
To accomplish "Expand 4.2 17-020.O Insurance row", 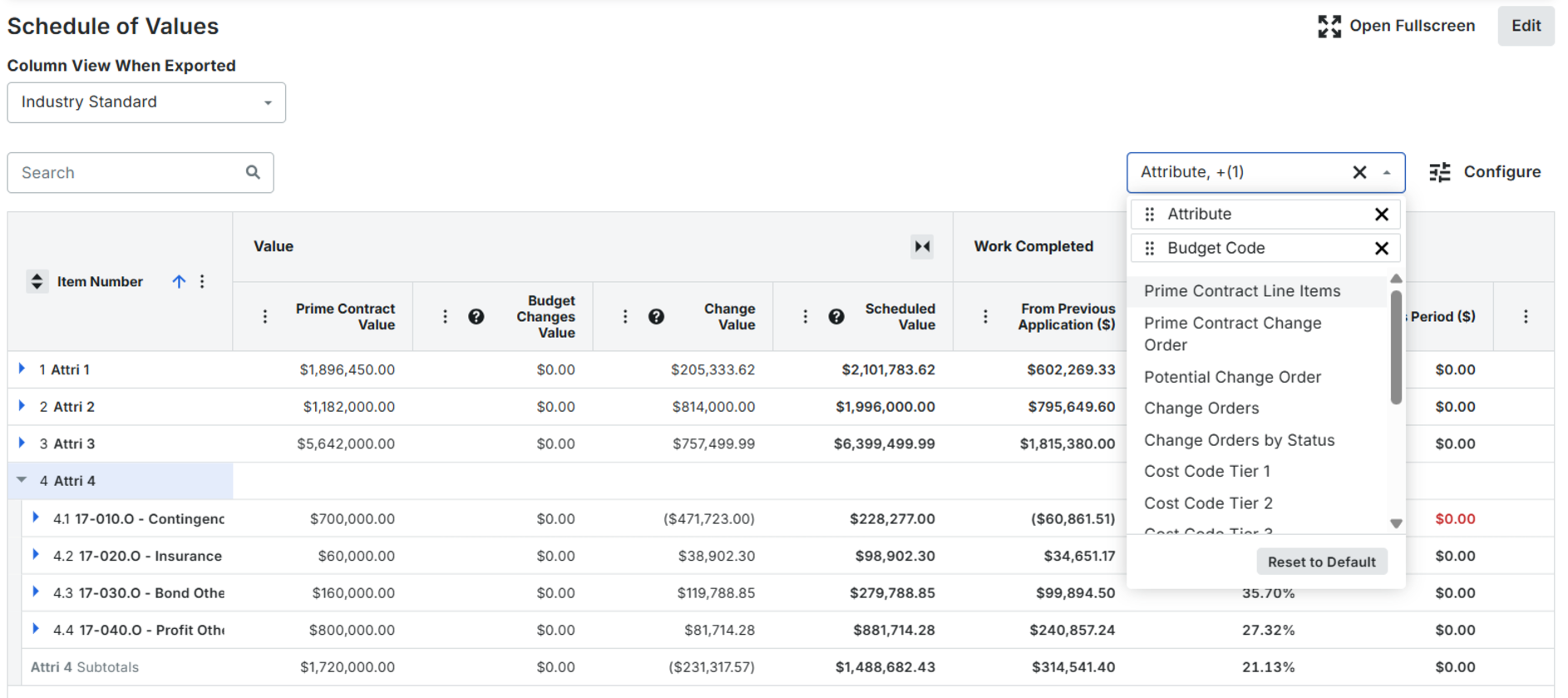I will tap(36, 555).
